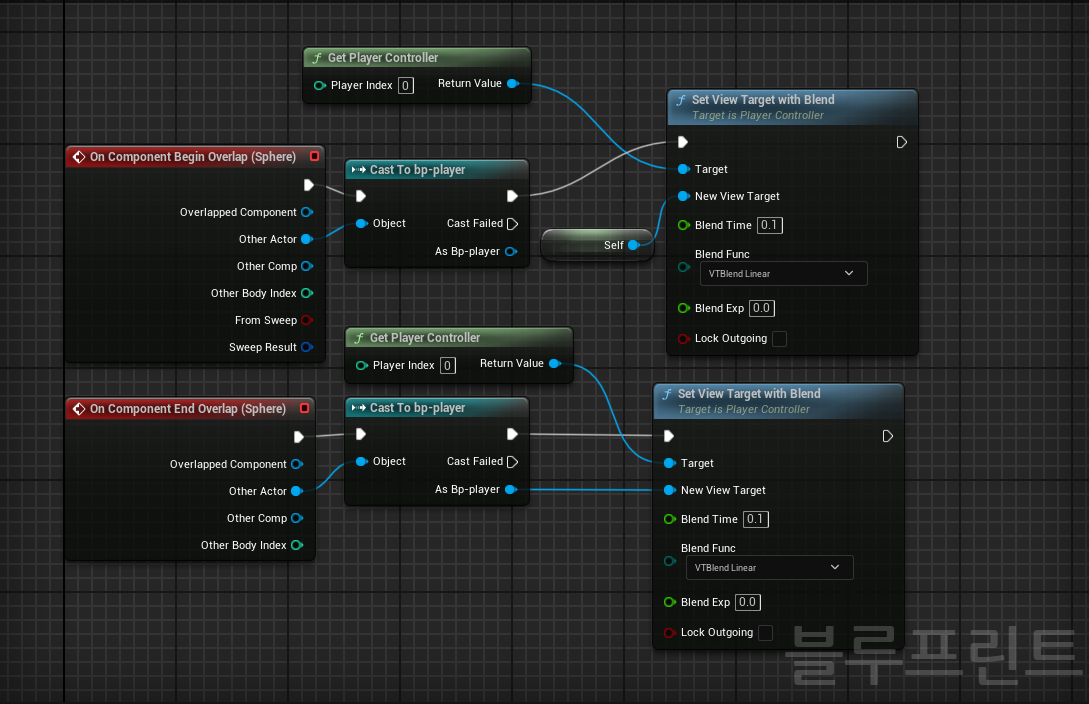The width and height of the screenshot is (1089, 704).
Task: Click Lock Outgoing pin on upper Set View Target
Action: pyautogui.click(x=683, y=339)
